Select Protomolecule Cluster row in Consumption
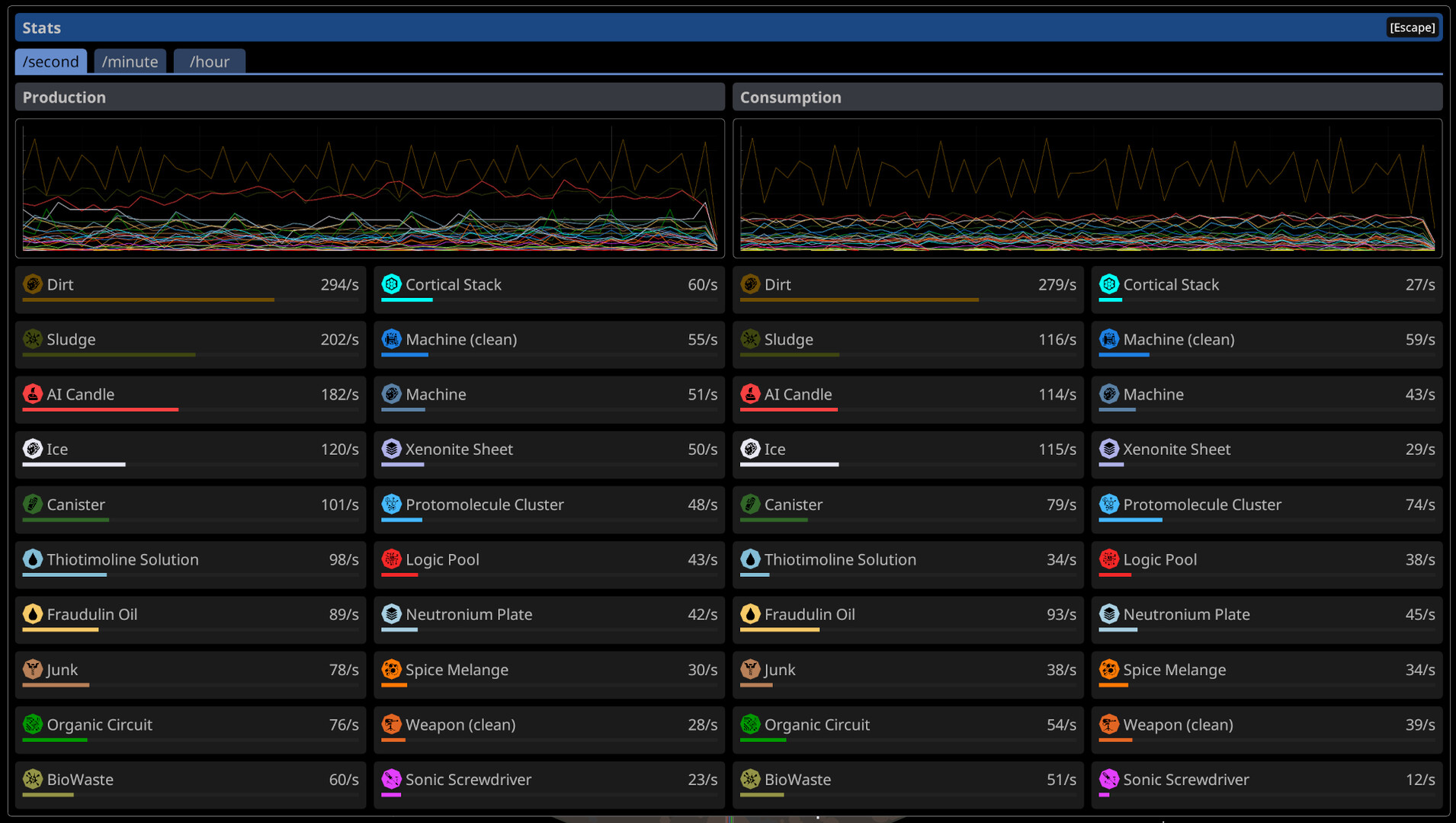 pyautogui.click(x=1266, y=508)
